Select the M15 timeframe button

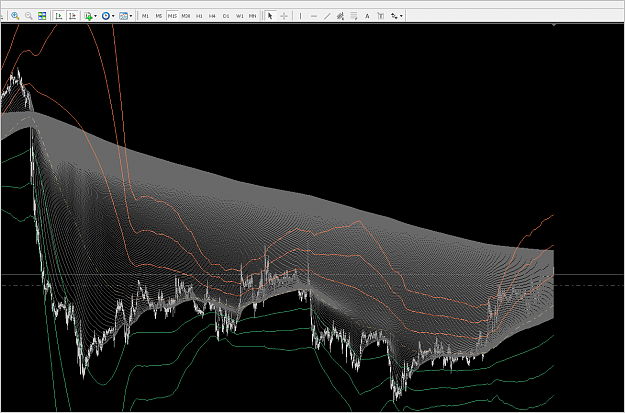coord(172,16)
